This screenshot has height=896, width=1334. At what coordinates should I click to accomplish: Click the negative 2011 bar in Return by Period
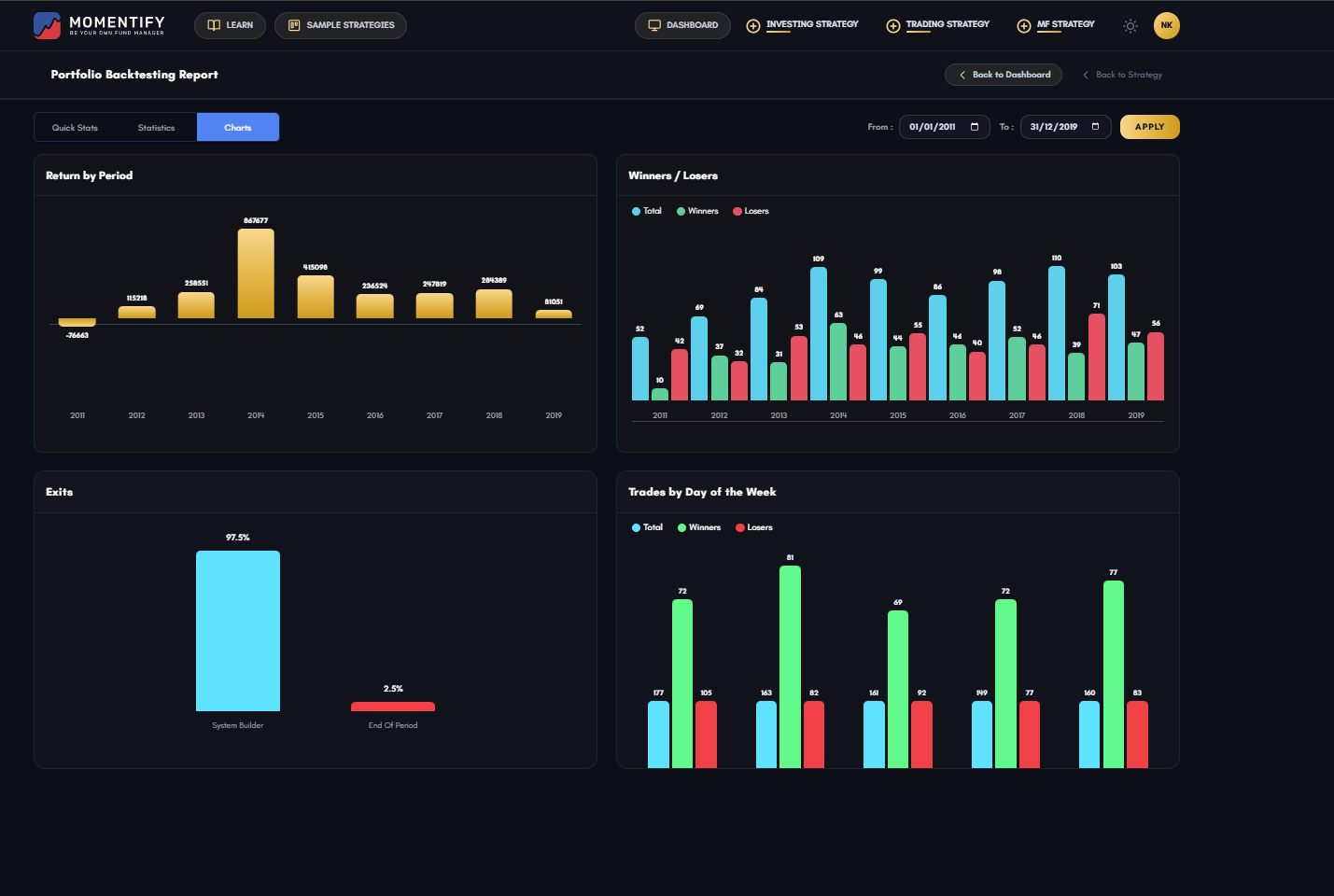77,322
